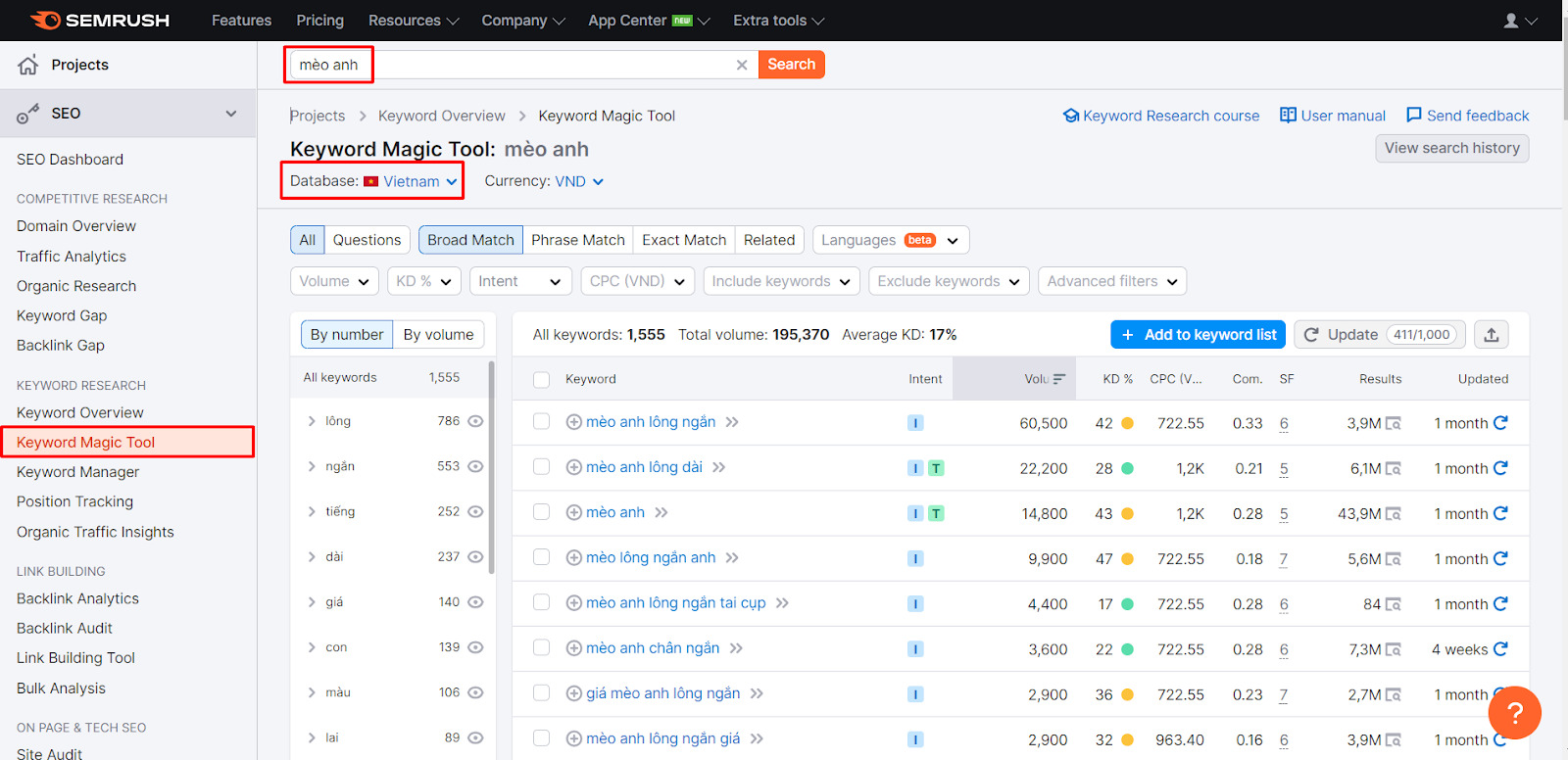The width and height of the screenshot is (1568, 760).
Task: Open the user account profile icon
Action: [1511, 21]
